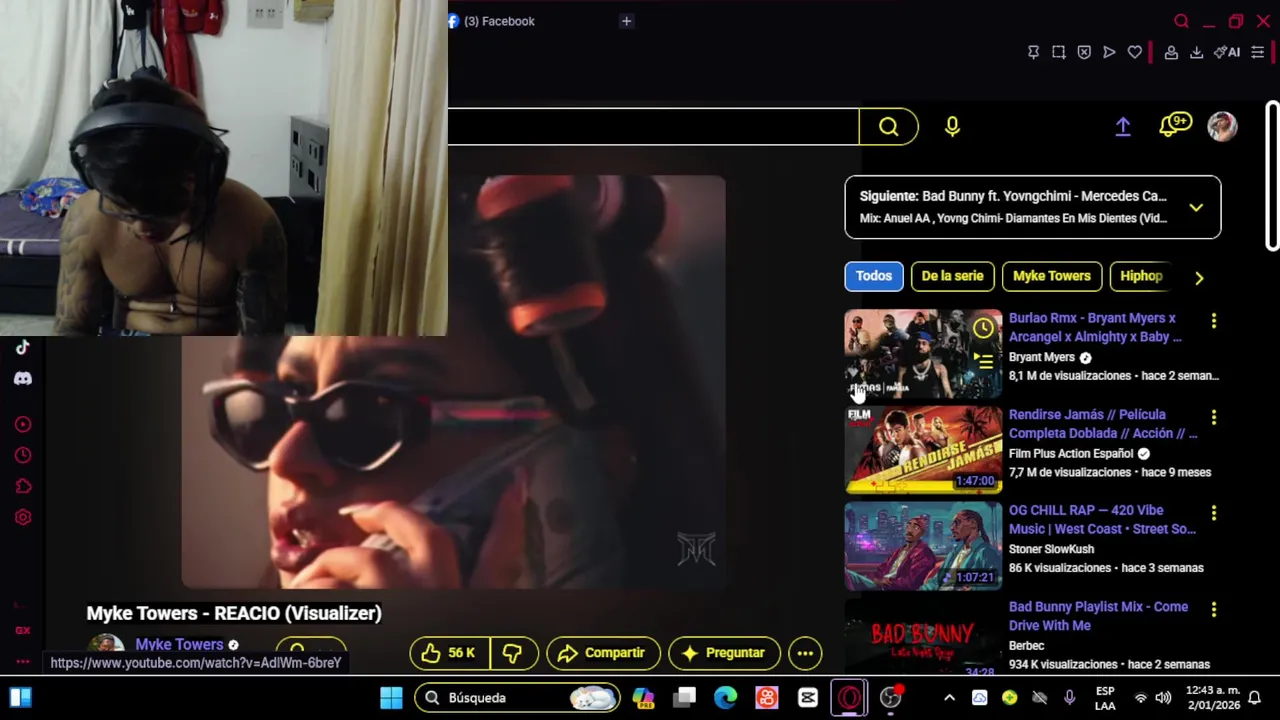Click the send-flow arrow icon
1280x720 pixels.
[x=1109, y=52]
